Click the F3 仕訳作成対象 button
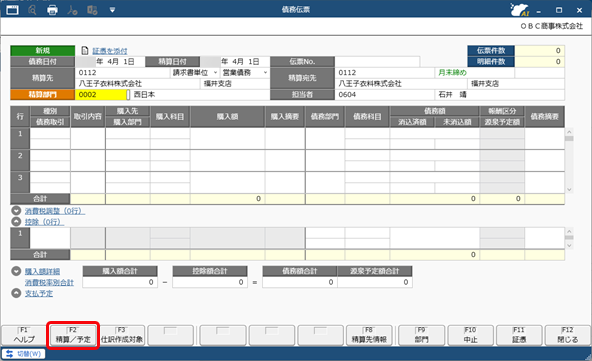The height and width of the screenshot is (361, 592). tap(122, 335)
